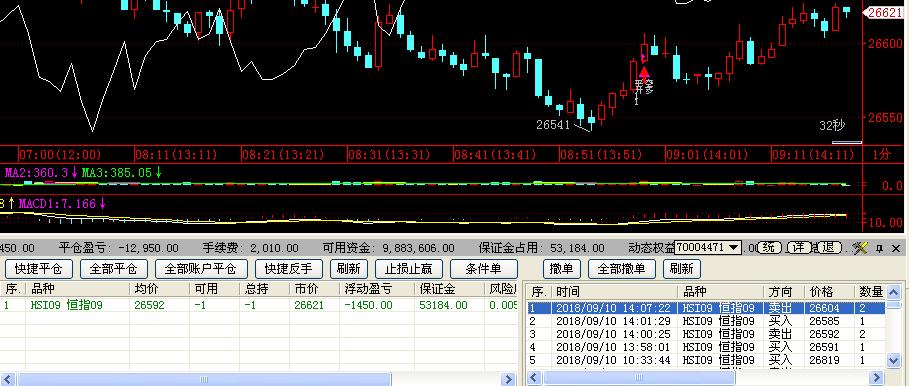Open the tools settings hammer icon

[861, 248]
